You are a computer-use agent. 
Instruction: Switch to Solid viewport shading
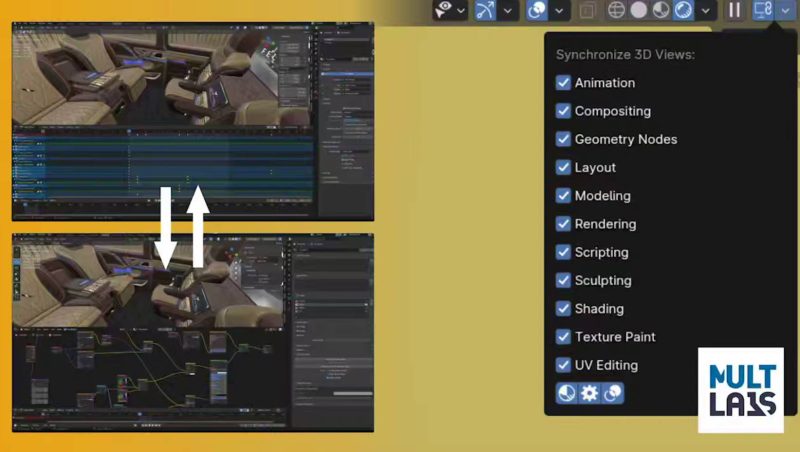638,10
